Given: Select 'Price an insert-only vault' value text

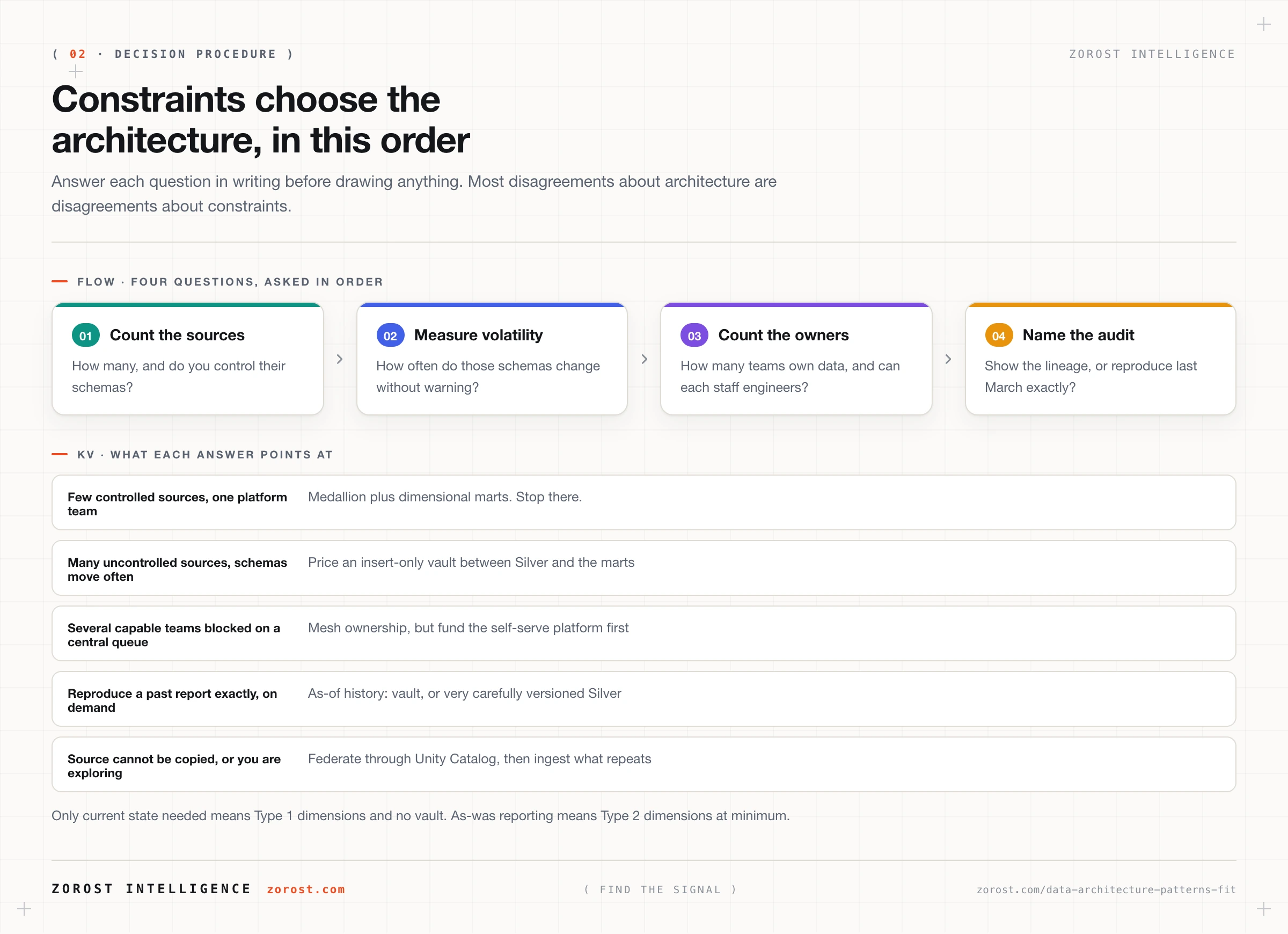Looking at the screenshot, I should pos(471,562).
